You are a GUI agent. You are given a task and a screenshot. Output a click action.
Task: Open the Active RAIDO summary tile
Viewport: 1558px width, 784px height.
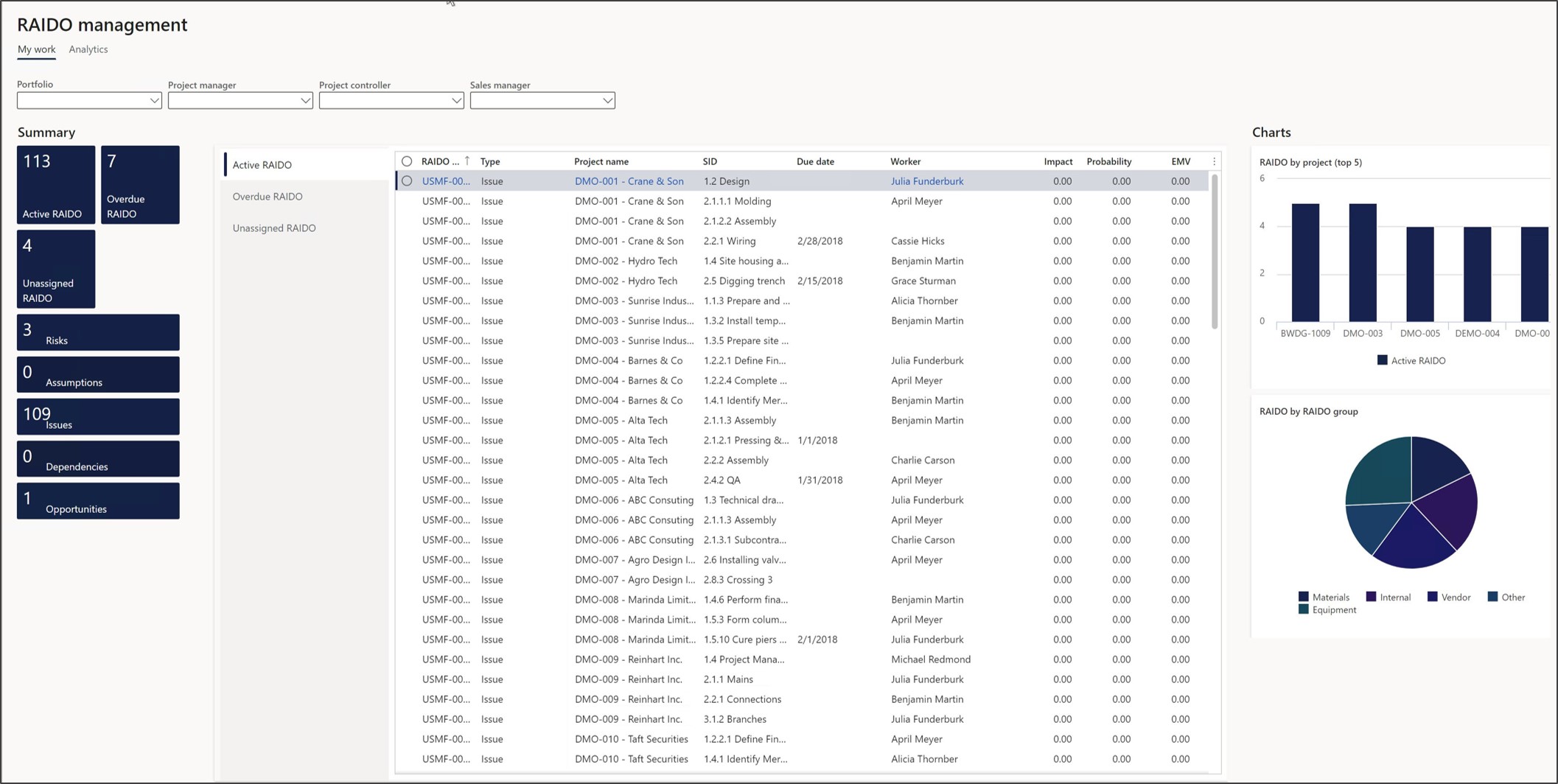tap(56, 184)
